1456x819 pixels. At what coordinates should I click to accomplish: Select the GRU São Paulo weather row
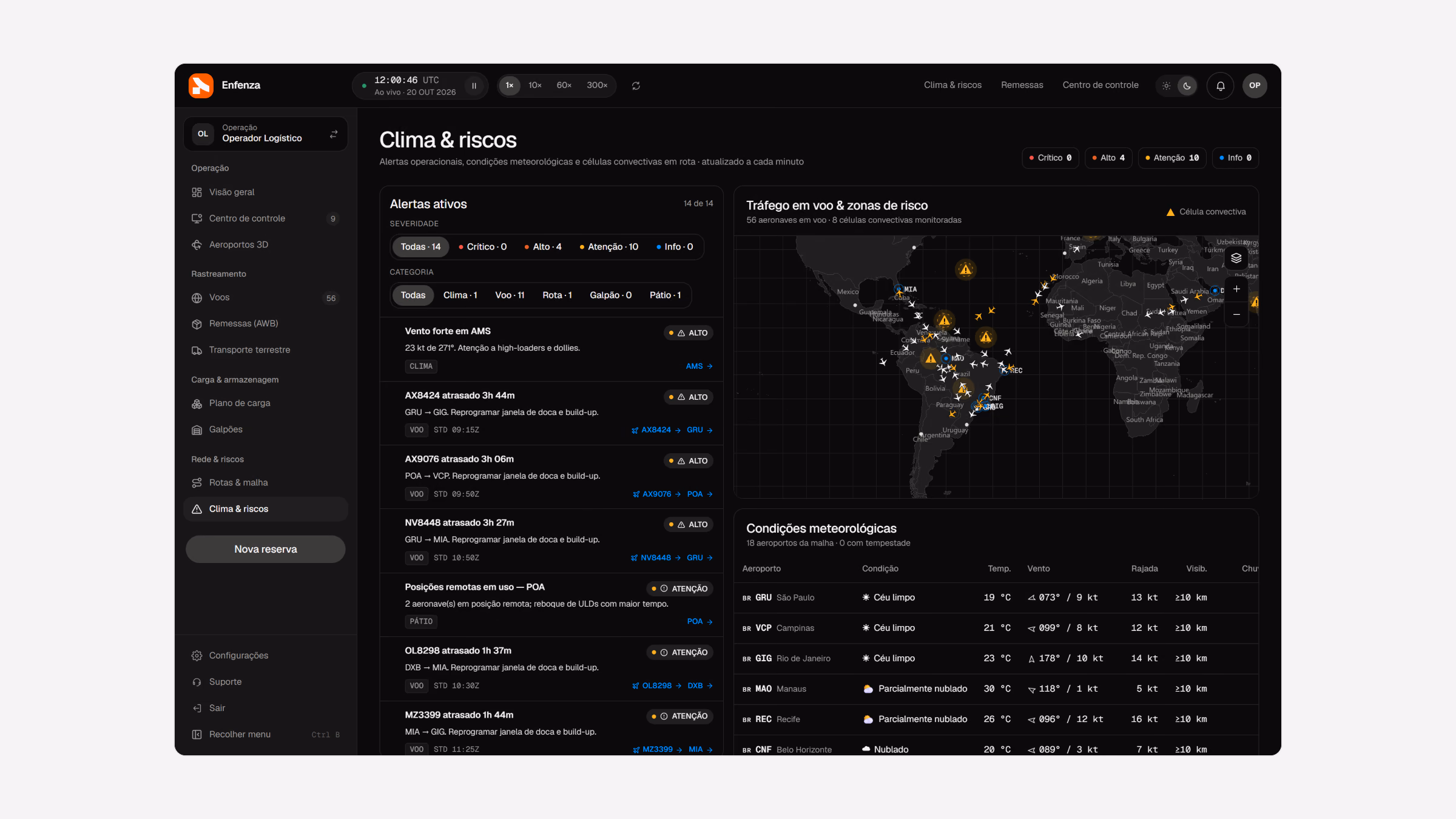[996, 598]
